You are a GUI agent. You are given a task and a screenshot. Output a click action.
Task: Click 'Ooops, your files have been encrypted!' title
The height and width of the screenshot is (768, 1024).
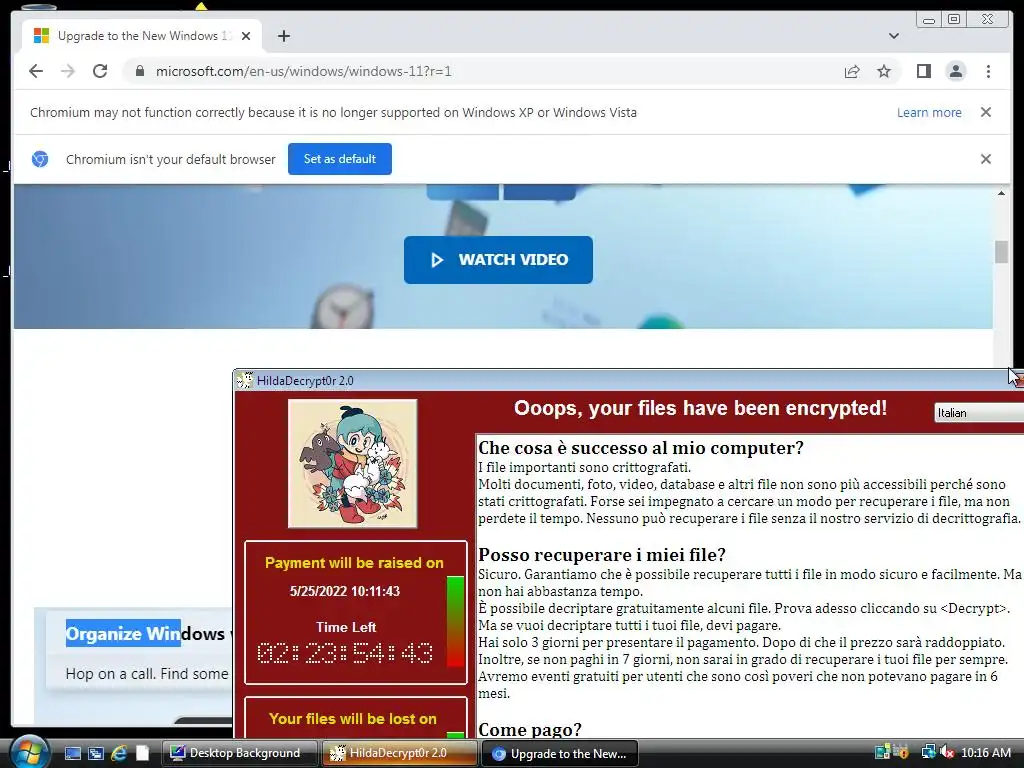point(701,408)
